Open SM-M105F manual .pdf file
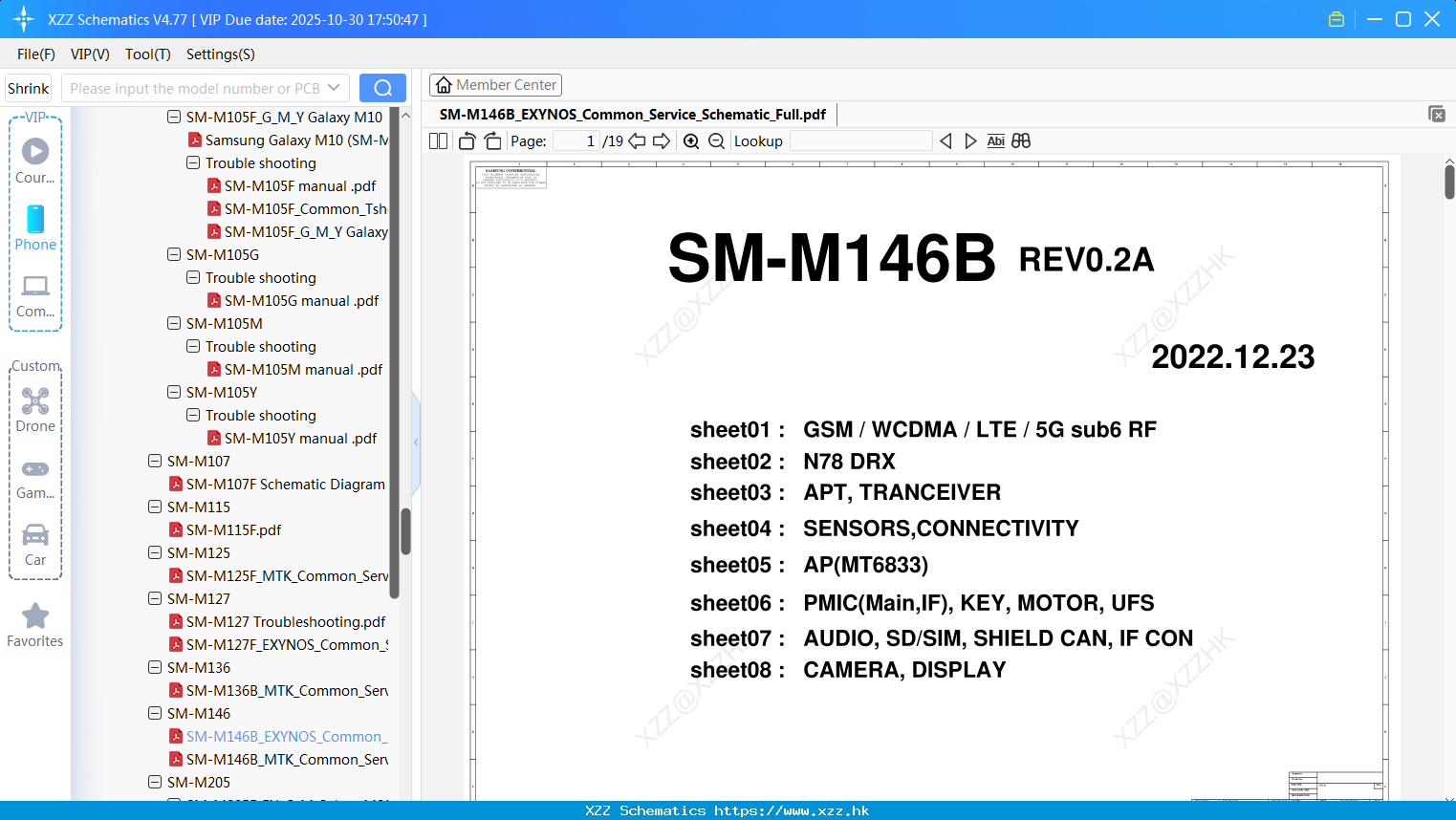 coord(300,186)
